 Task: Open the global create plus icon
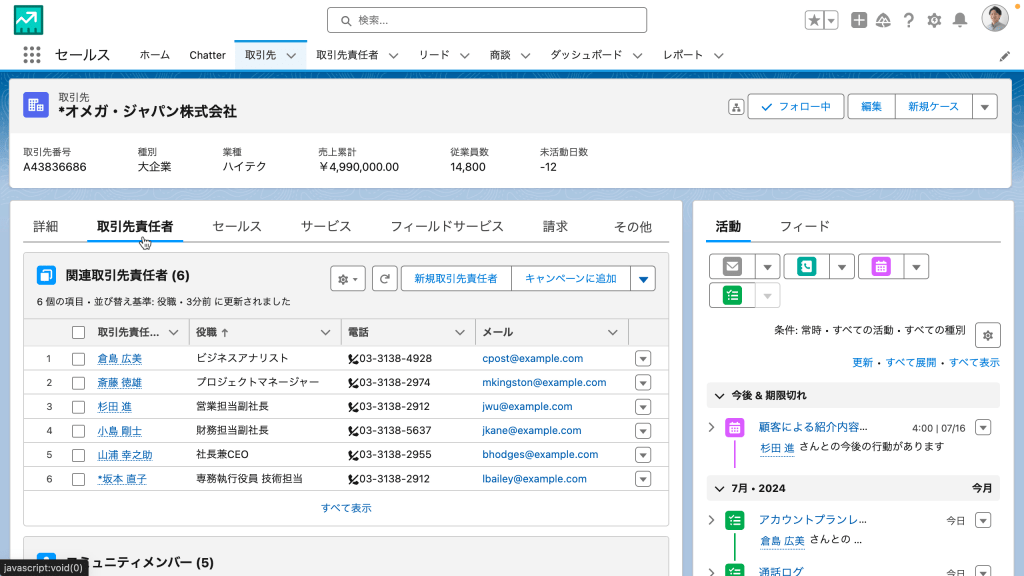[x=859, y=20]
